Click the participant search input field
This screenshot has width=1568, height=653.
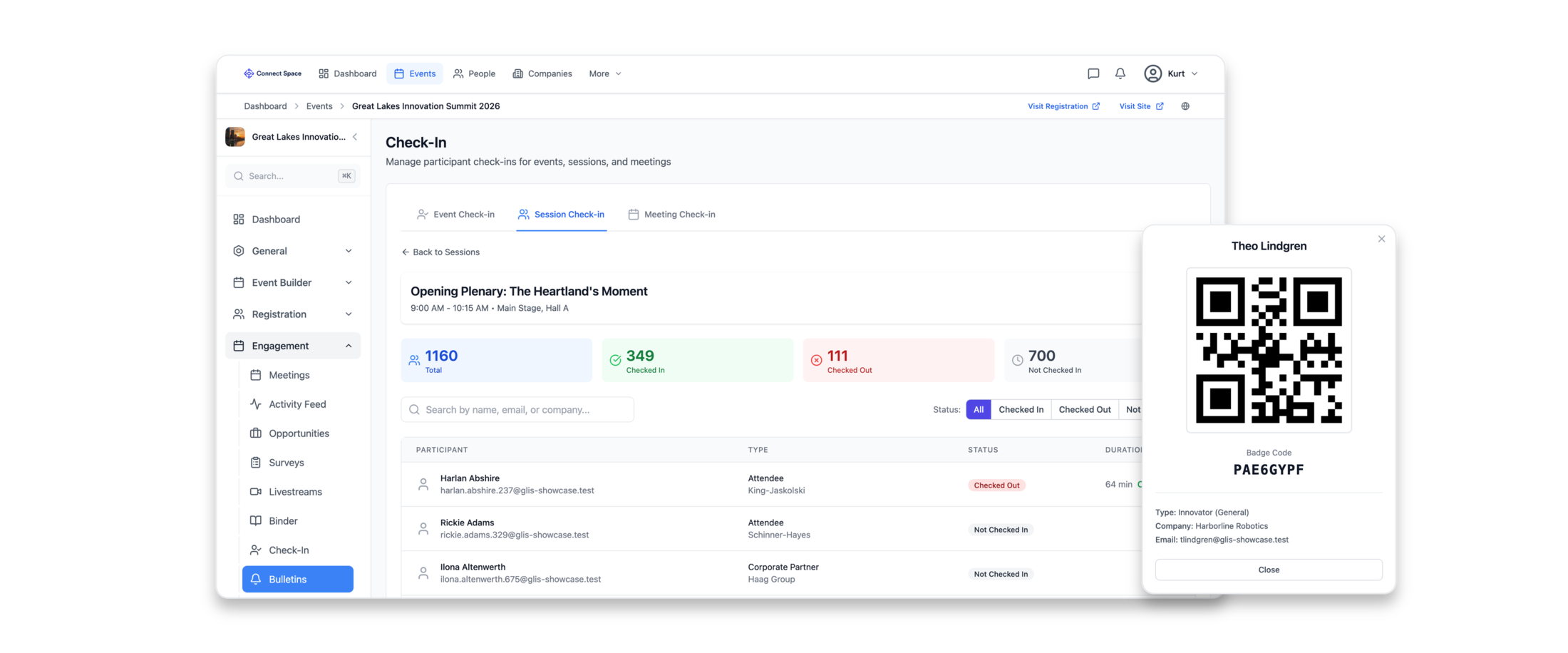coord(517,409)
